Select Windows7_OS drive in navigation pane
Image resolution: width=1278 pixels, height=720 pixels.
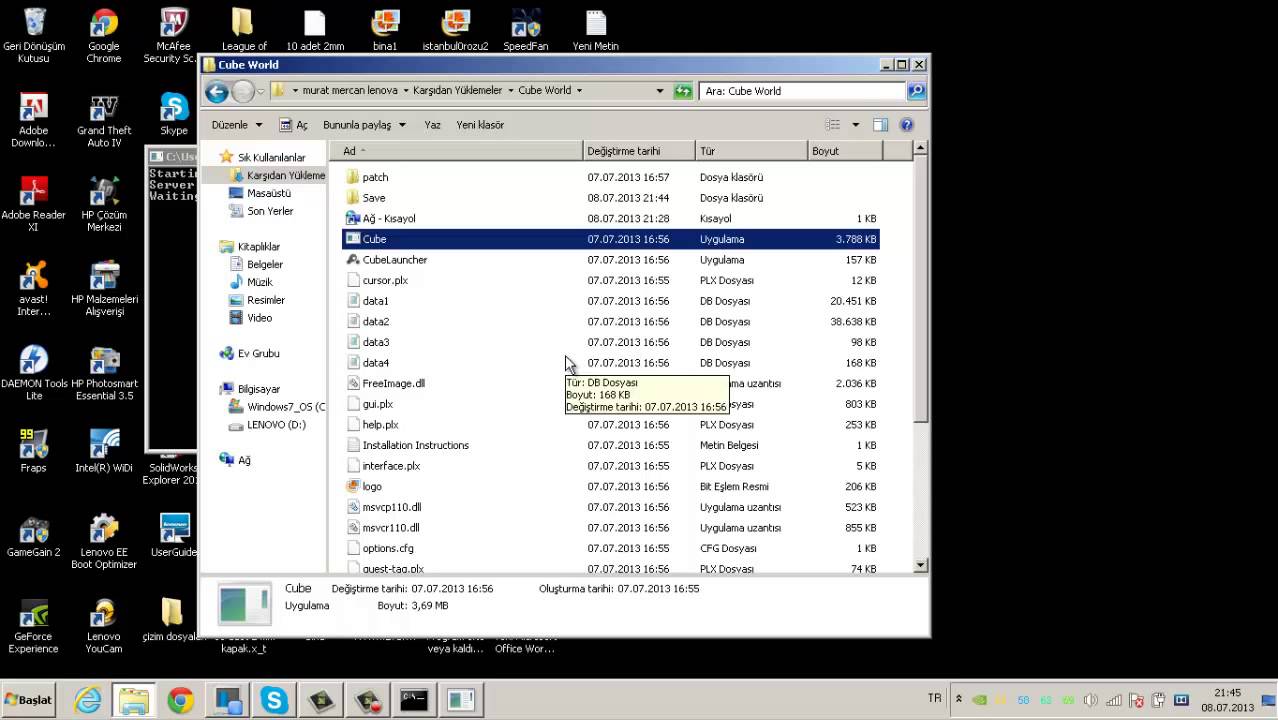tap(277, 407)
